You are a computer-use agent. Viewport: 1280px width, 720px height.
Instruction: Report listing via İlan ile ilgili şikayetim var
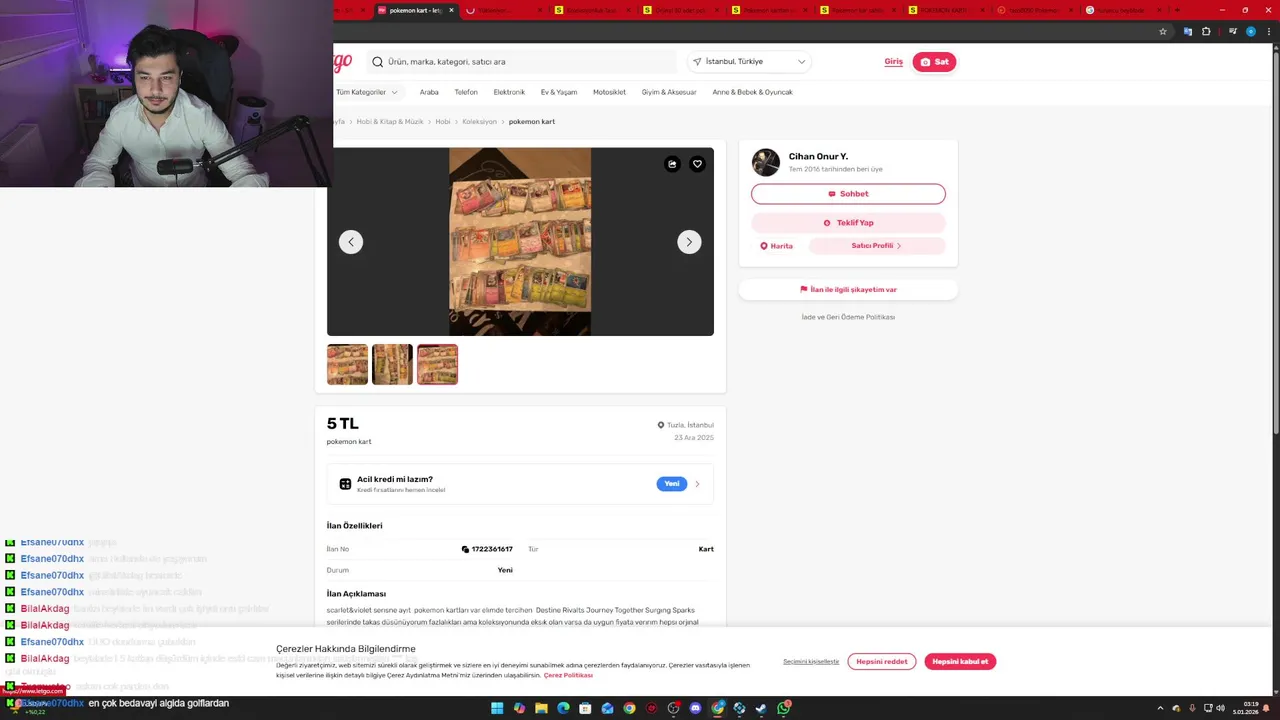coord(848,290)
